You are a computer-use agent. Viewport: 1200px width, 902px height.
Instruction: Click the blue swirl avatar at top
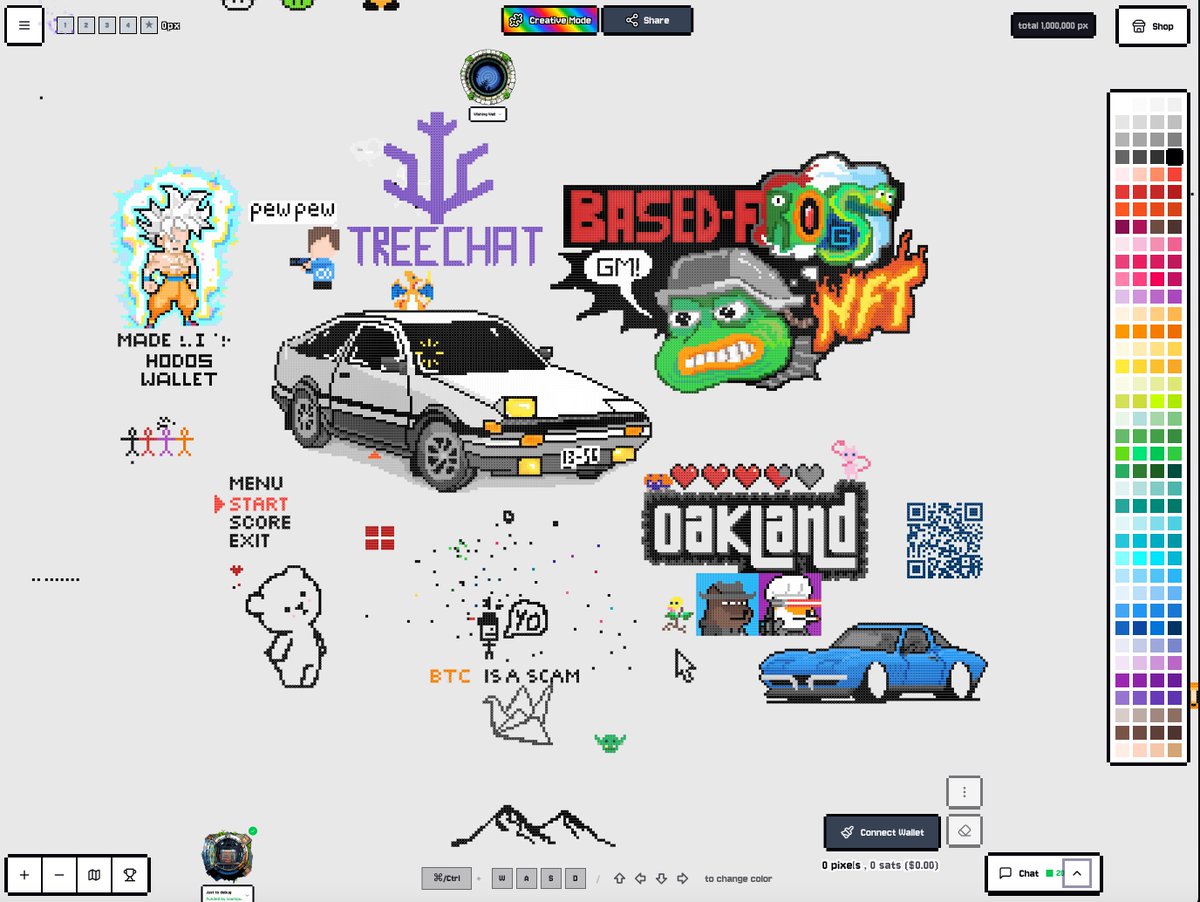point(488,78)
